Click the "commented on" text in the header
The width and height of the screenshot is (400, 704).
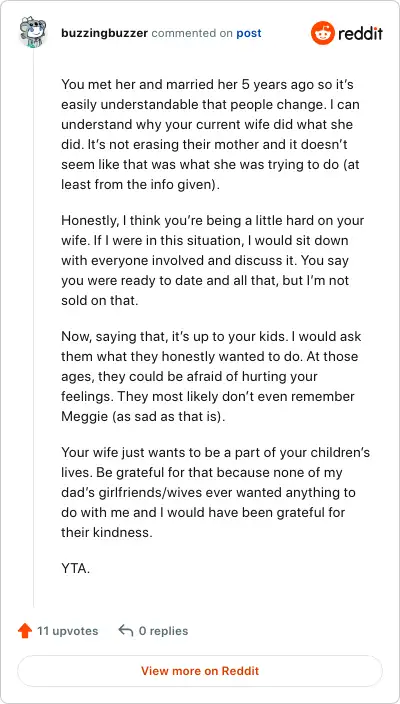click(x=192, y=33)
